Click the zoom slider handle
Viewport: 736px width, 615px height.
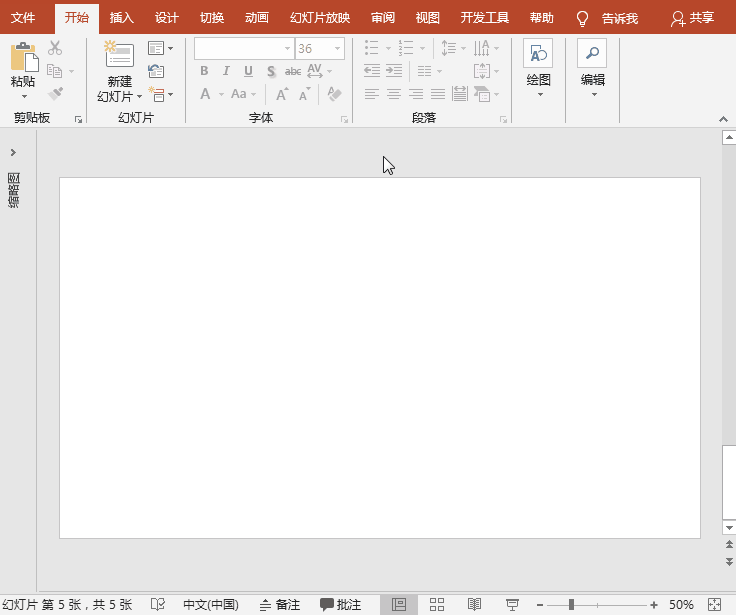click(x=571, y=604)
